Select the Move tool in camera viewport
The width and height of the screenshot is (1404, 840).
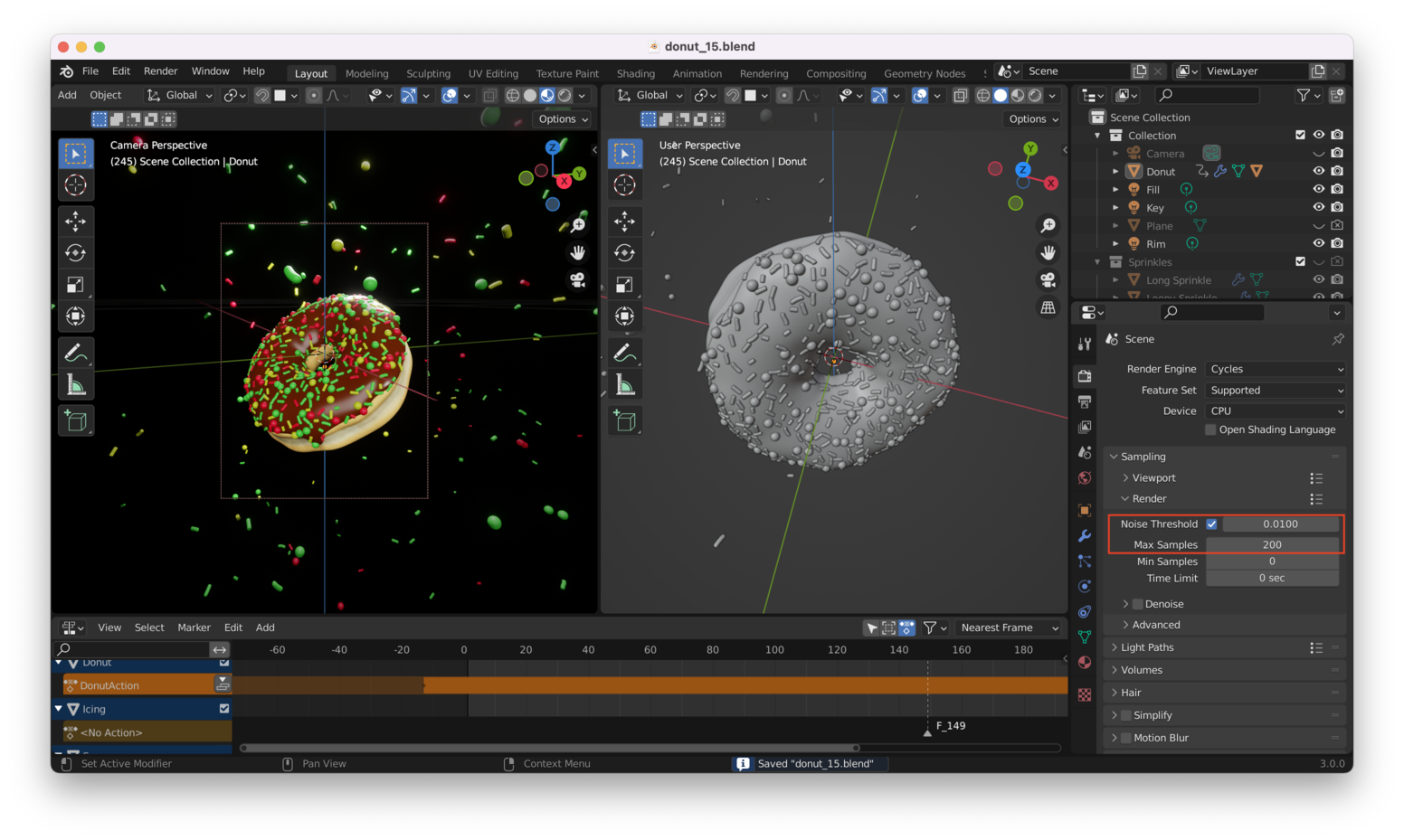(x=76, y=222)
